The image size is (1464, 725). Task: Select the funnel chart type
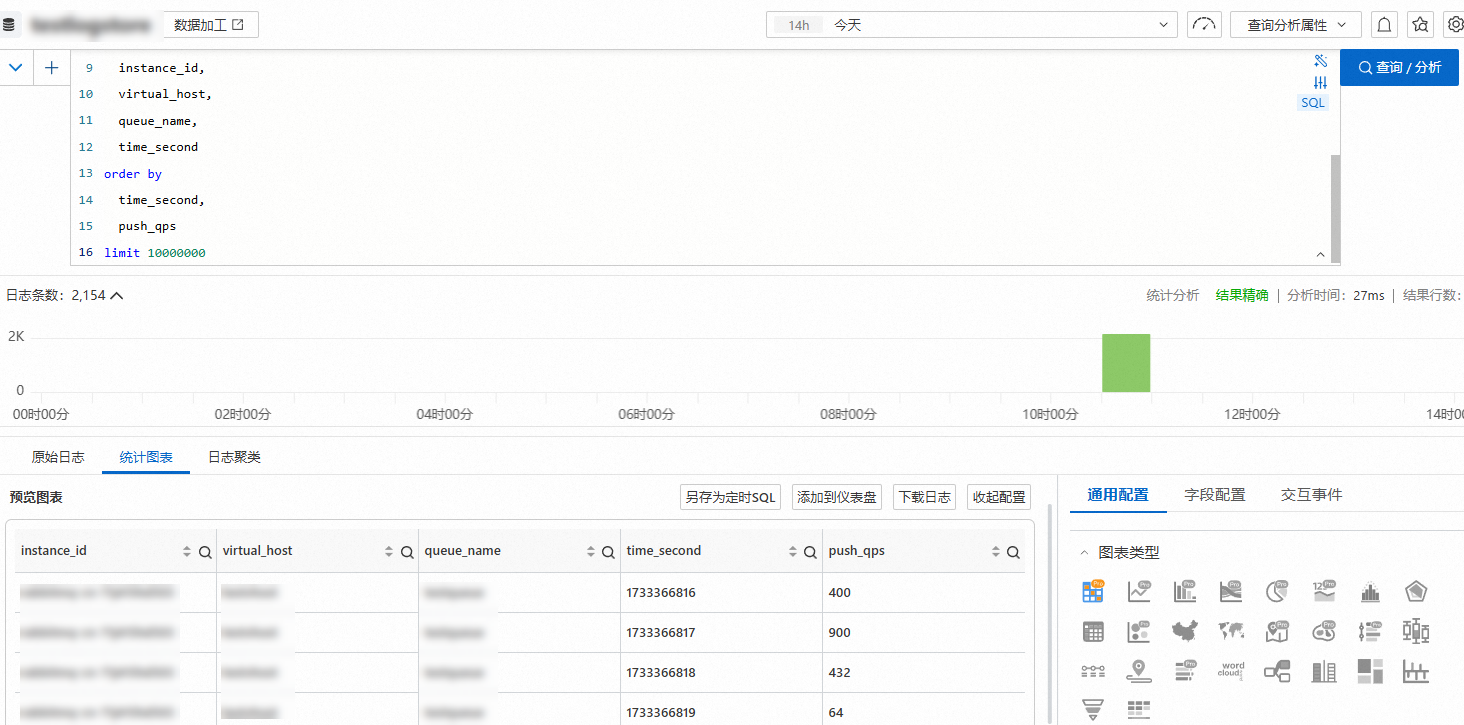[1092, 710]
